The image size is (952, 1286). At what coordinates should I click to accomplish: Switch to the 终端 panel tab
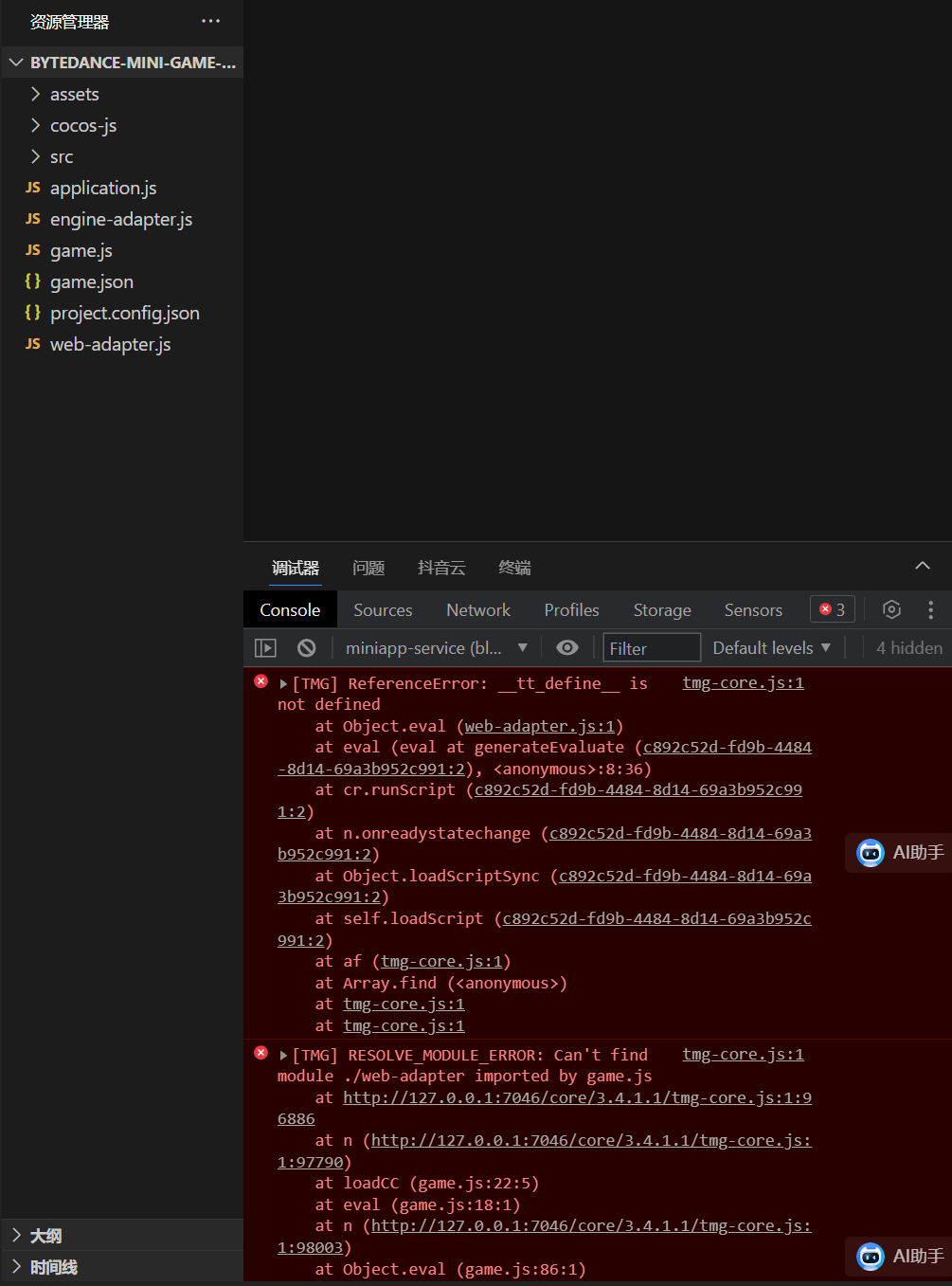pyautogui.click(x=514, y=568)
